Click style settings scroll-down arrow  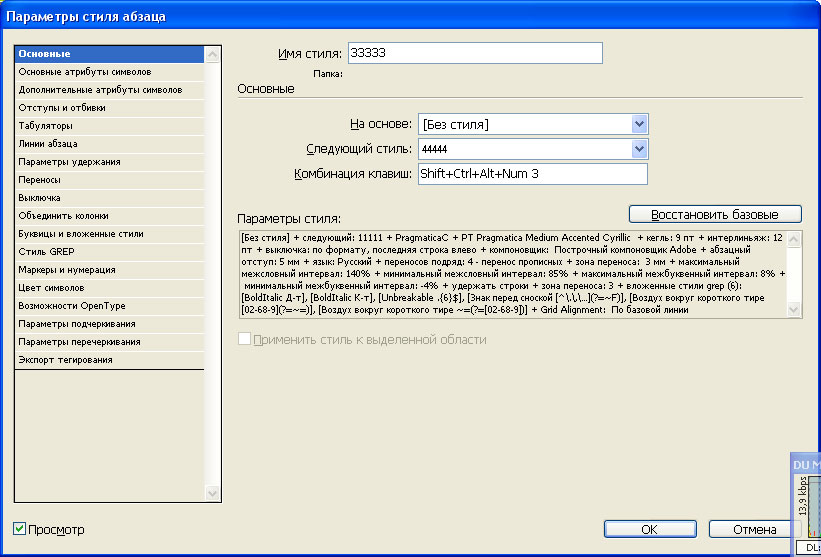point(794,310)
